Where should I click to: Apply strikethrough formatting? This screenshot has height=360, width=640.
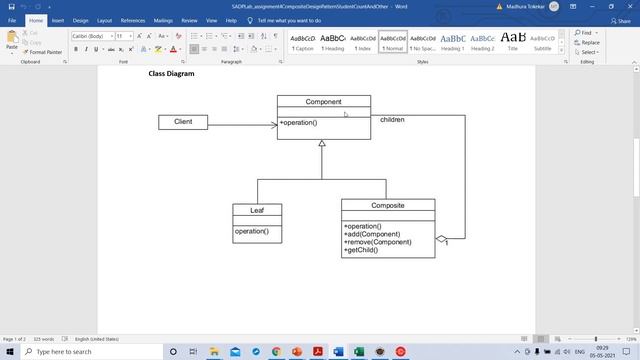coord(111,49)
